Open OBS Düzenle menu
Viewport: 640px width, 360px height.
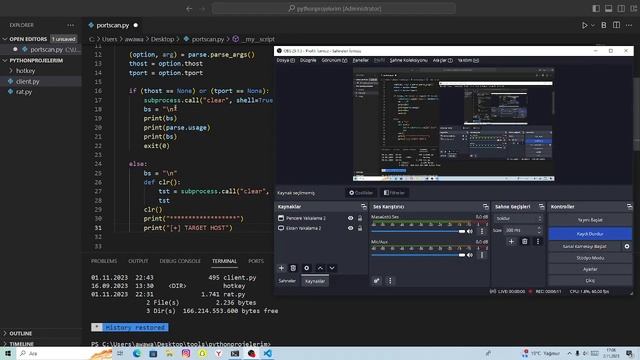tap(308, 60)
